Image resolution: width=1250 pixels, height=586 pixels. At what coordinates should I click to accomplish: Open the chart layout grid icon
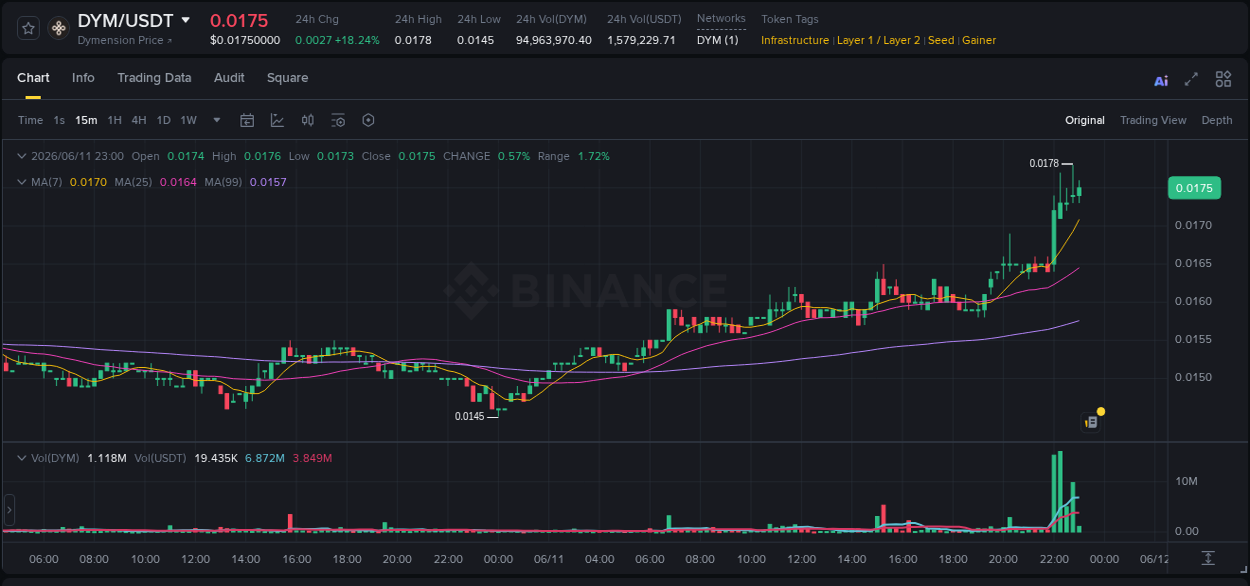1223,79
